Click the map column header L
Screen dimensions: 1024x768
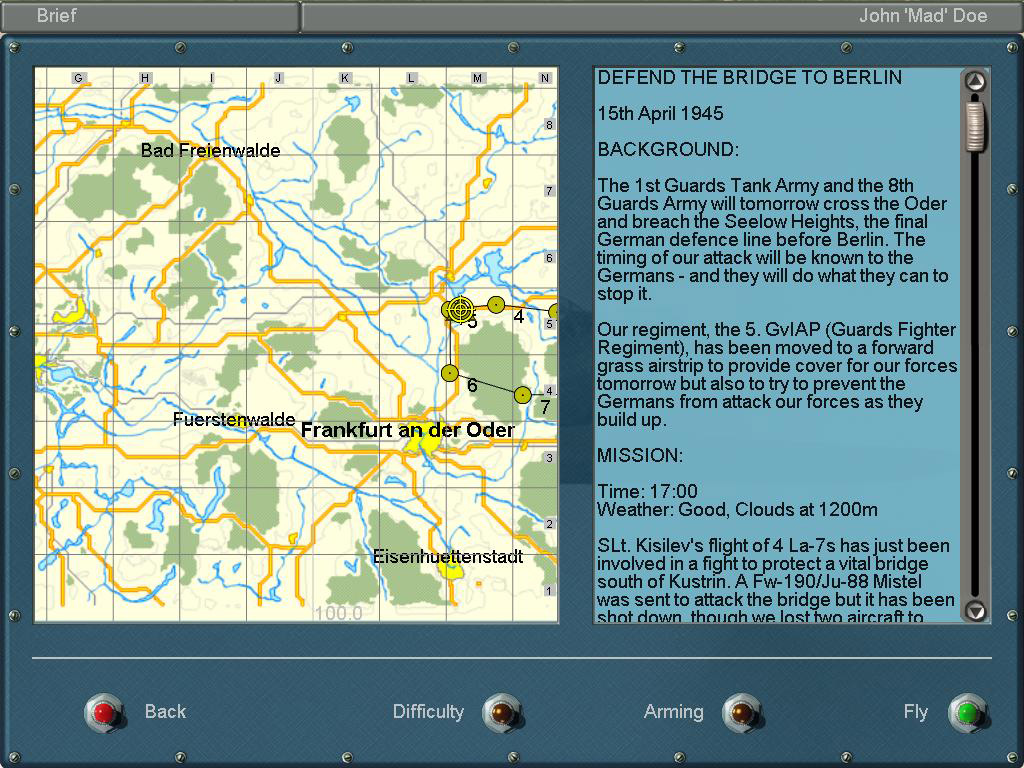pyautogui.click(x=411, y=78)
